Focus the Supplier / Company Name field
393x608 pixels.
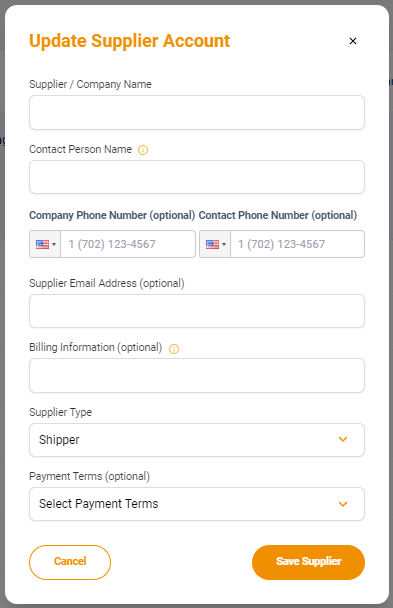click(x=197, y=113)
